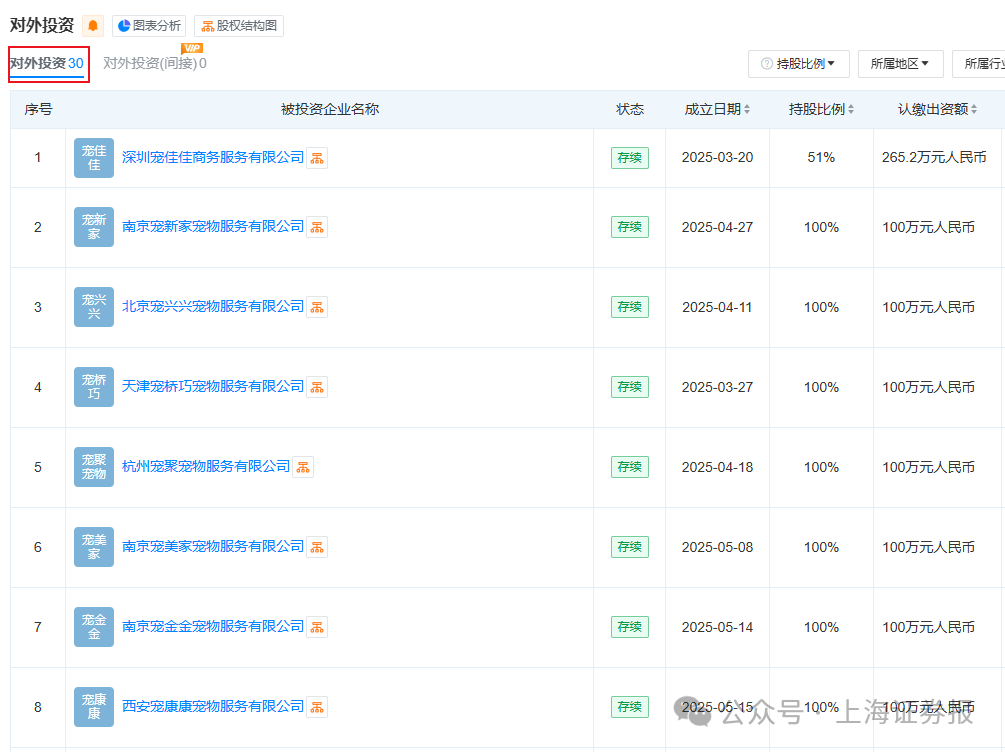Screen dimensions: 1005x752
Task: Open the 图表分析 chart analysis button
Action: [149, 26]
